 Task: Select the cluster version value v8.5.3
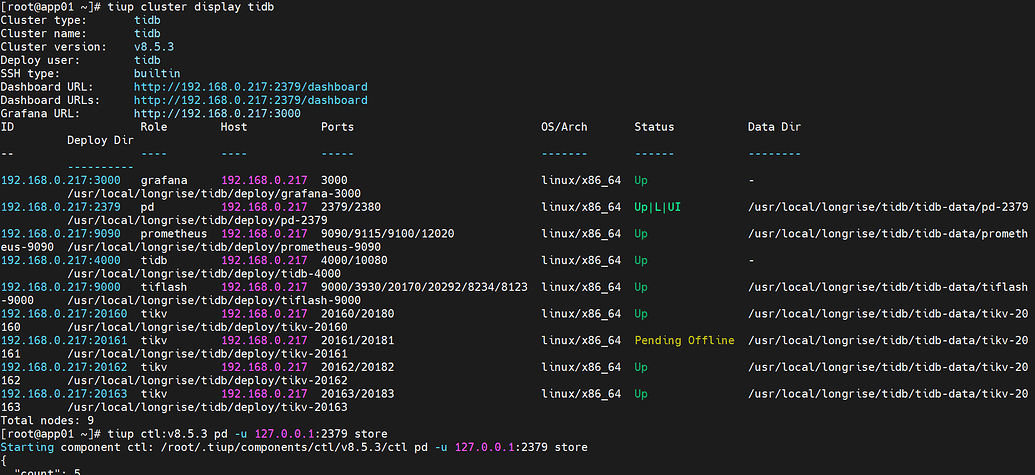[x=154, y=47]
